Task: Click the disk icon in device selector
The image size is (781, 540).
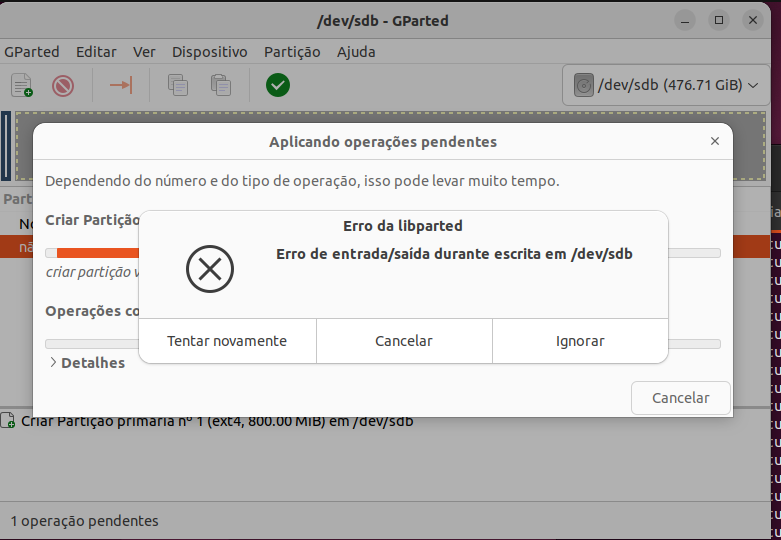Action: (584, 85)
